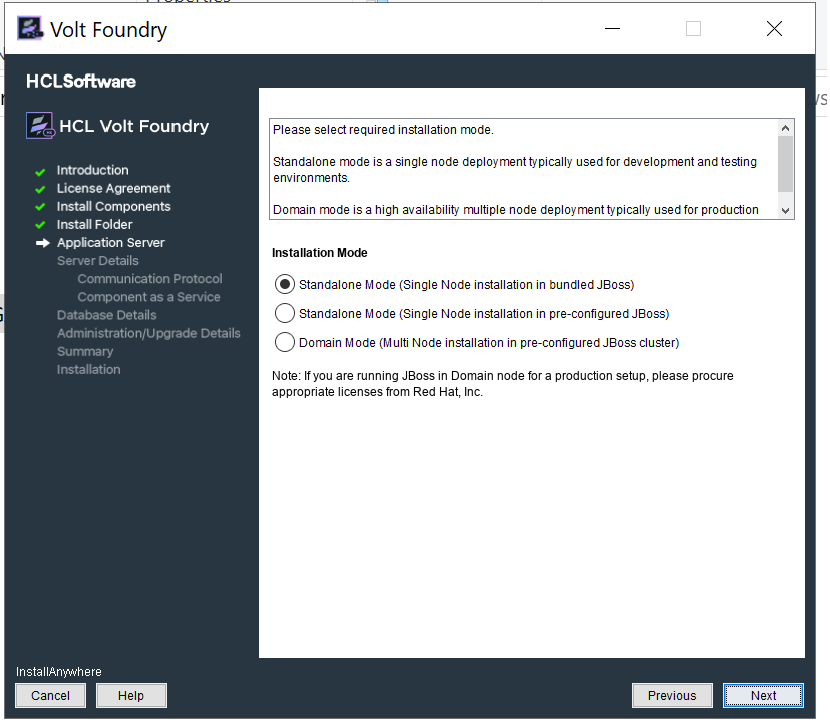Click the HCL Volt Foundry logo icon
Screen dimensions: 830x725
pos(40,126)
